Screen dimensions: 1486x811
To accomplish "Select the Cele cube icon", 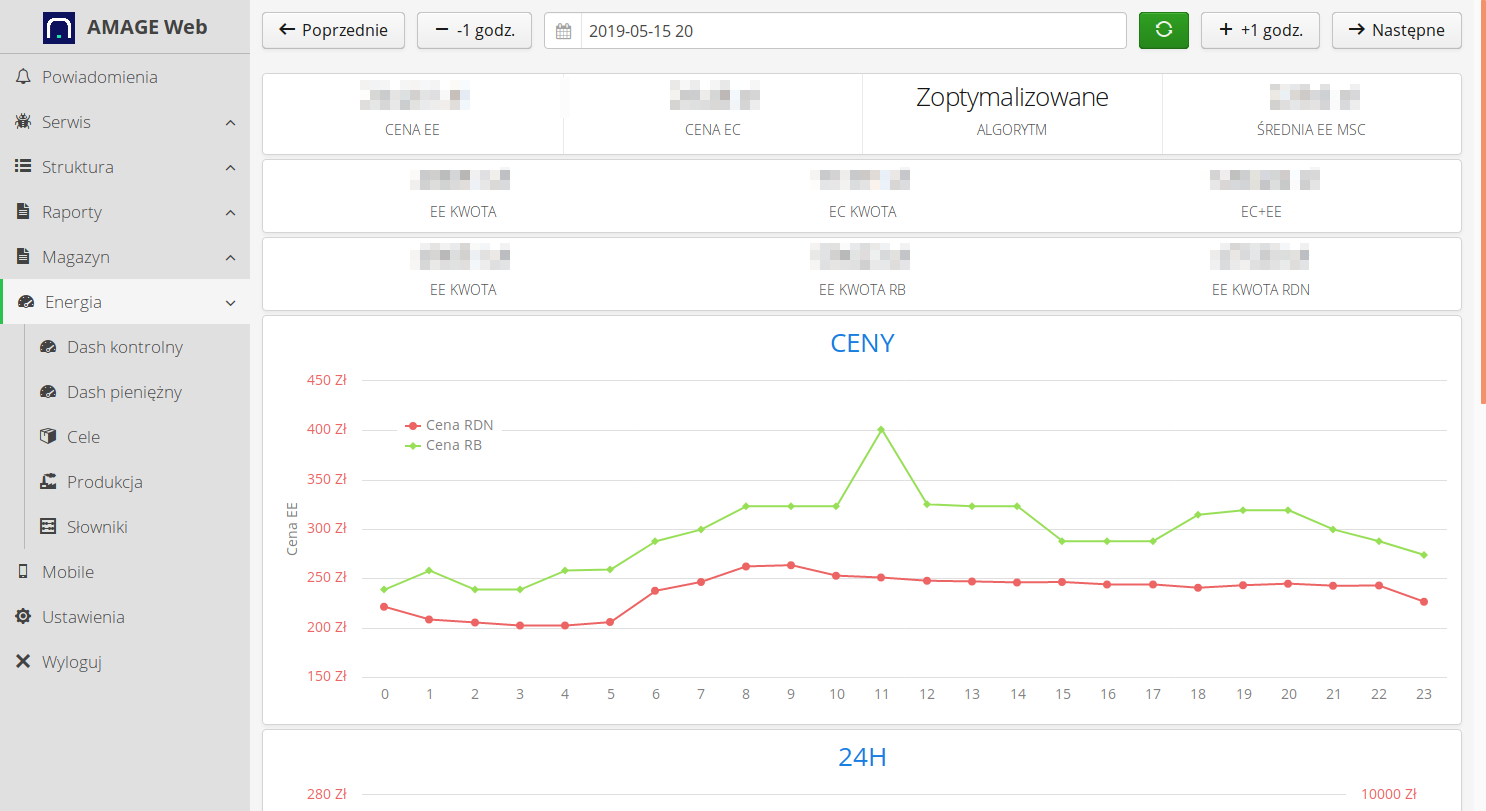I will tap(47, 436).
